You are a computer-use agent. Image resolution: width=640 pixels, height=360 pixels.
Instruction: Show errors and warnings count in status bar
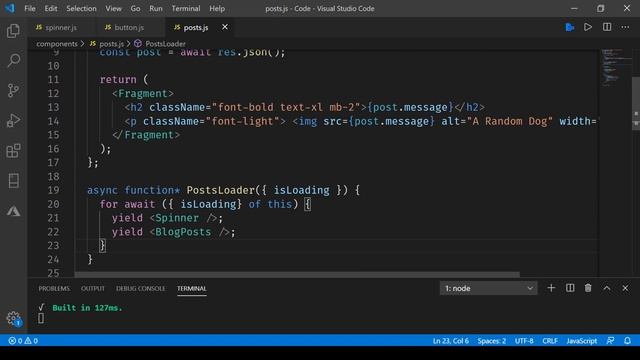click(x=23, y=340)
